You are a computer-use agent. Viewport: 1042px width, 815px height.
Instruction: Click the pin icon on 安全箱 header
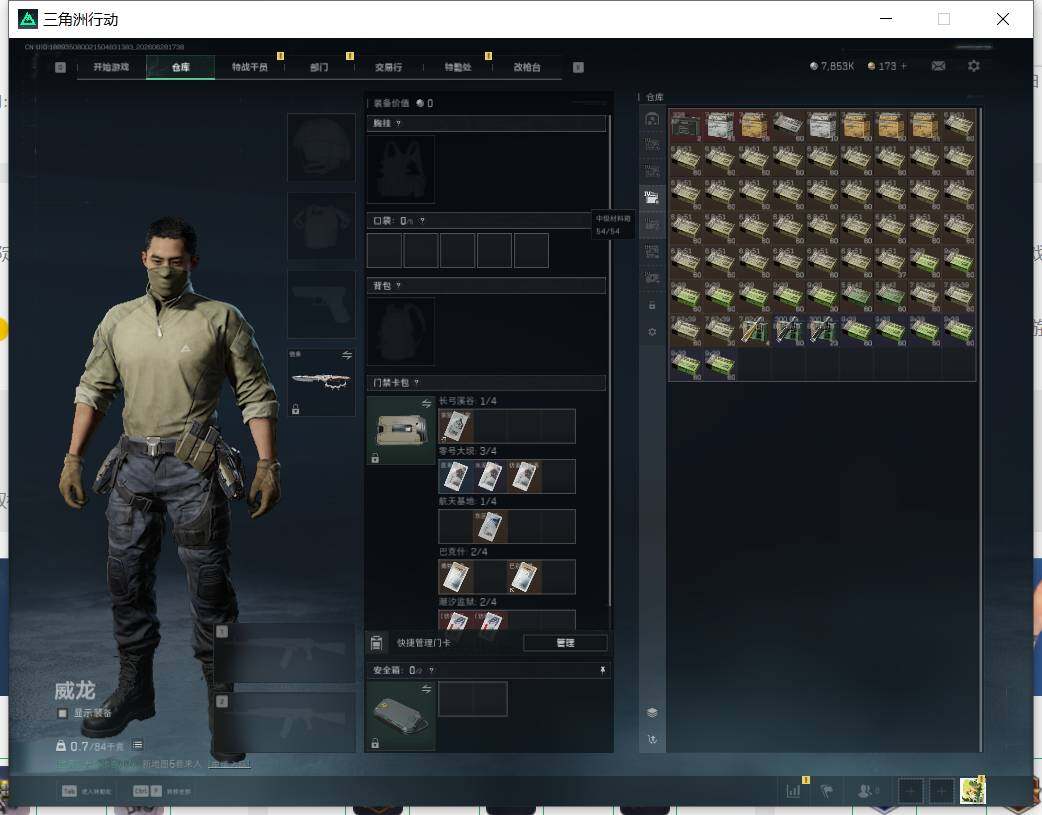(x=602, y=670)
